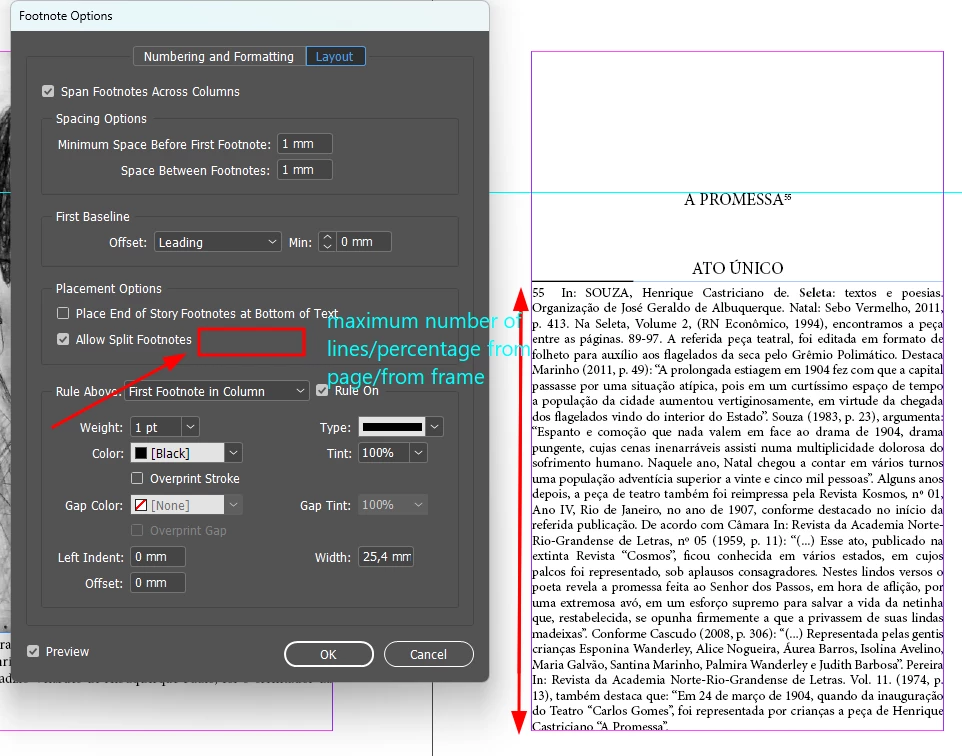Enable Overprint Stroke checkbox
Image resolution: width=962 pixels, height=756 pixels.
tap(137, 478)
